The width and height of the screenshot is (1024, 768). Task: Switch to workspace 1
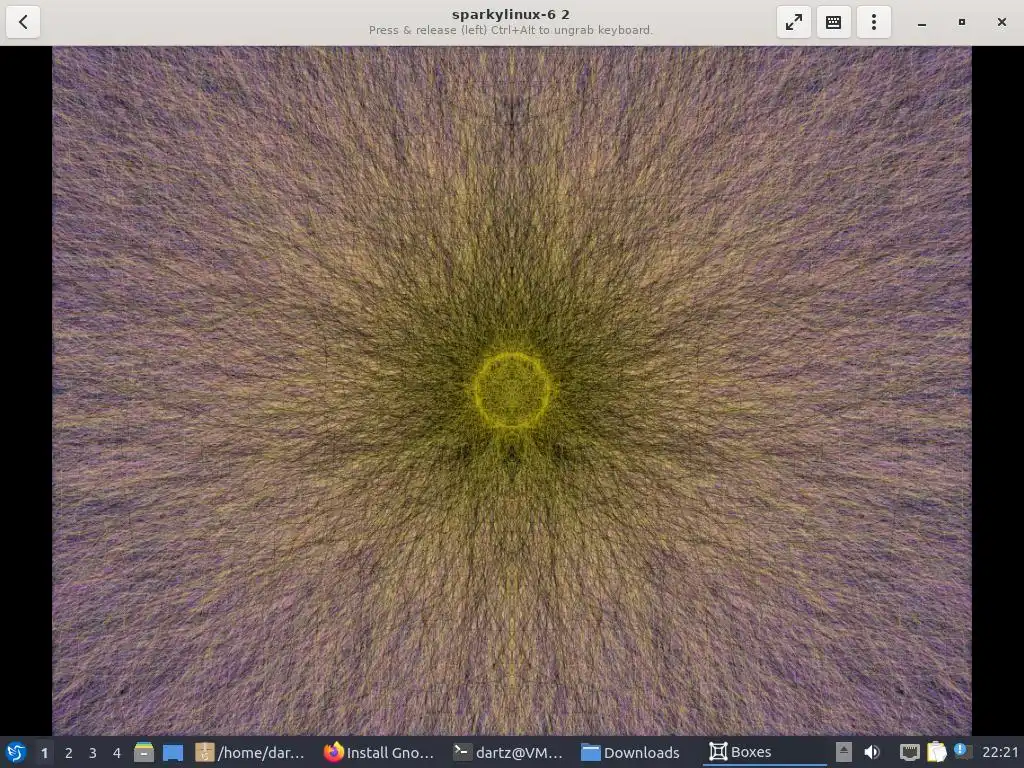[44, 753]
